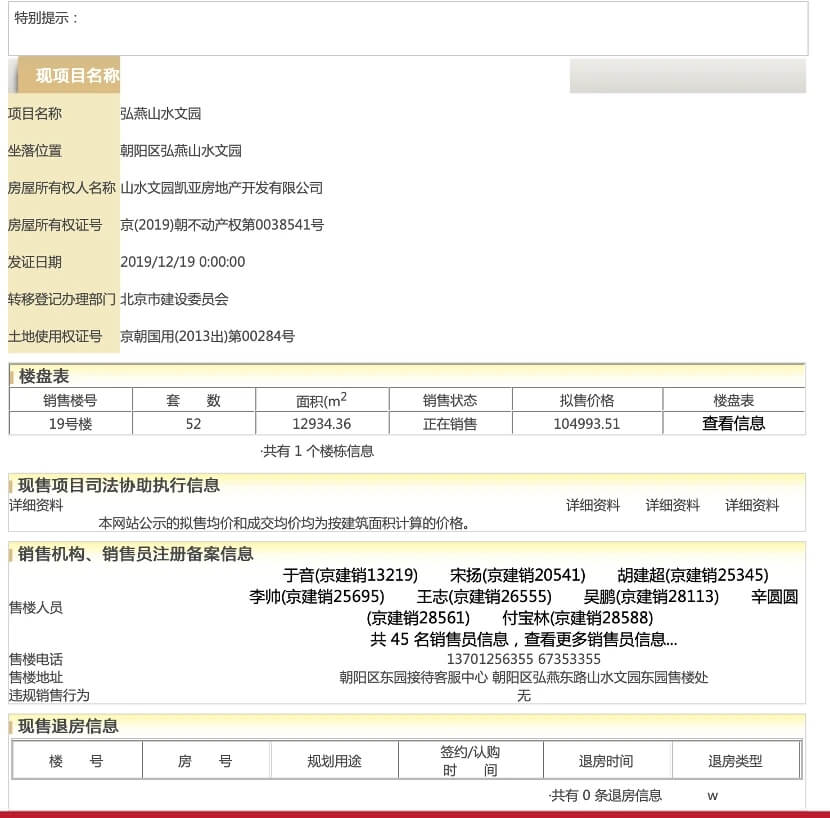
Task: Click salesperson 李帅(京建销25695)
Action: (316, 597)
